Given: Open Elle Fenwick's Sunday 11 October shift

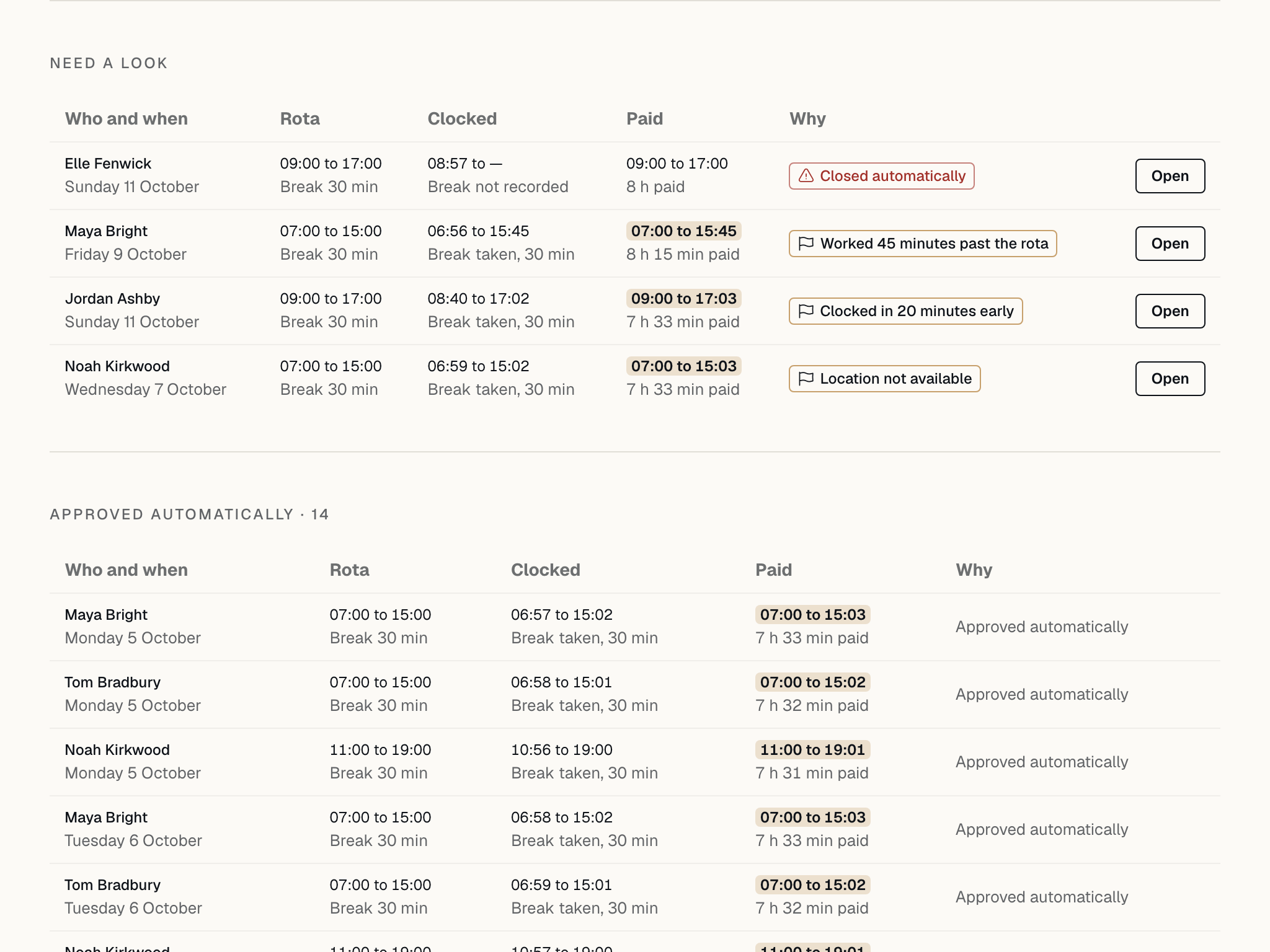Looking at the screenshot, I should 1170,176.
